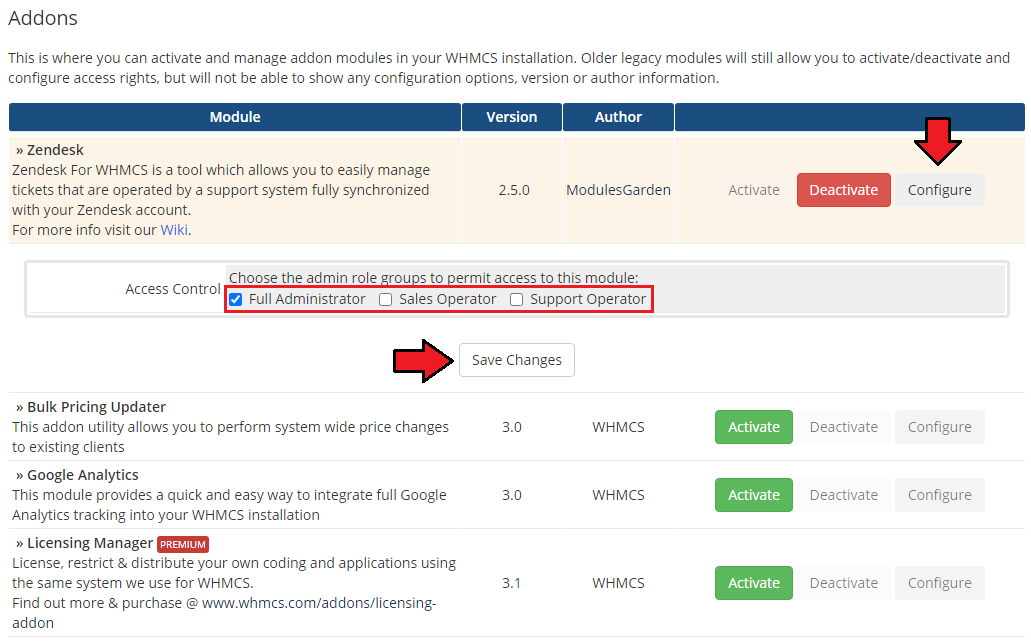Click the Save Changes button

[517, 360]
